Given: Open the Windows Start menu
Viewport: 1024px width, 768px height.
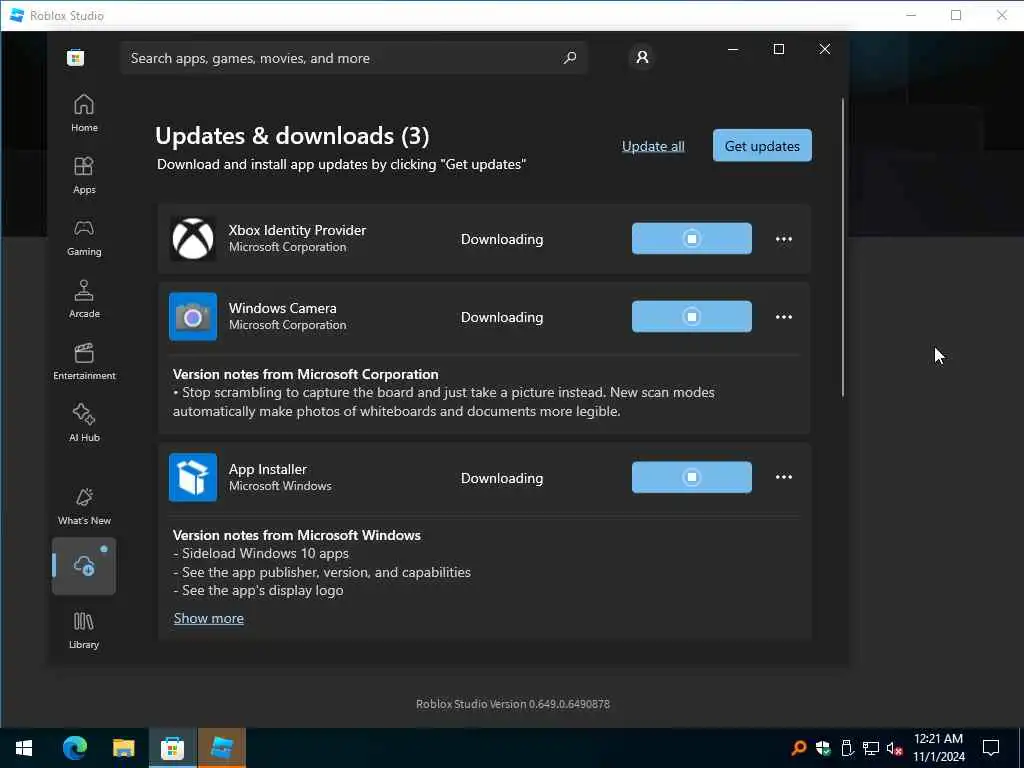Looking at the screenshot, I should click(24, 748).
